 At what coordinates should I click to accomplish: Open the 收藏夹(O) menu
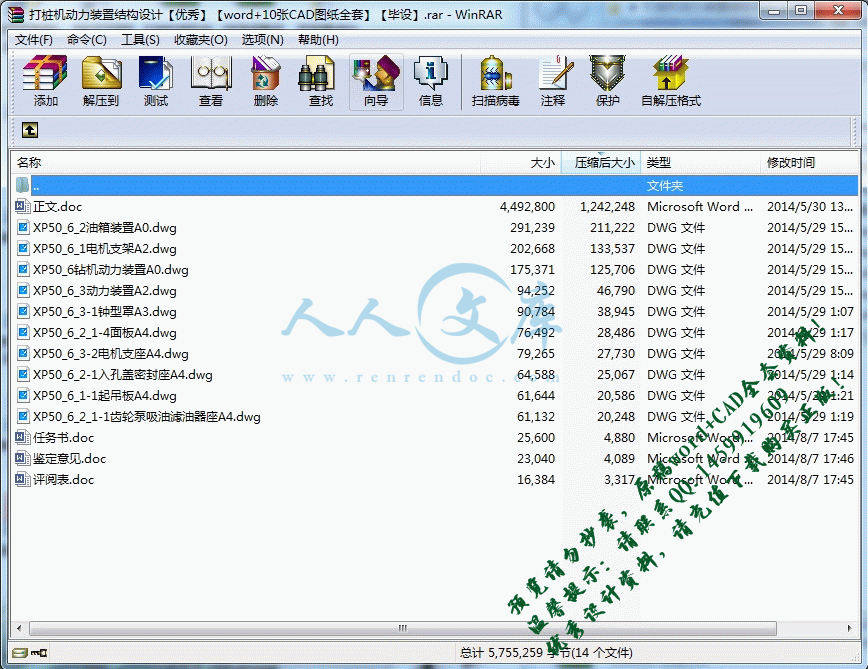pyautogui.click(x=200, y=40)
